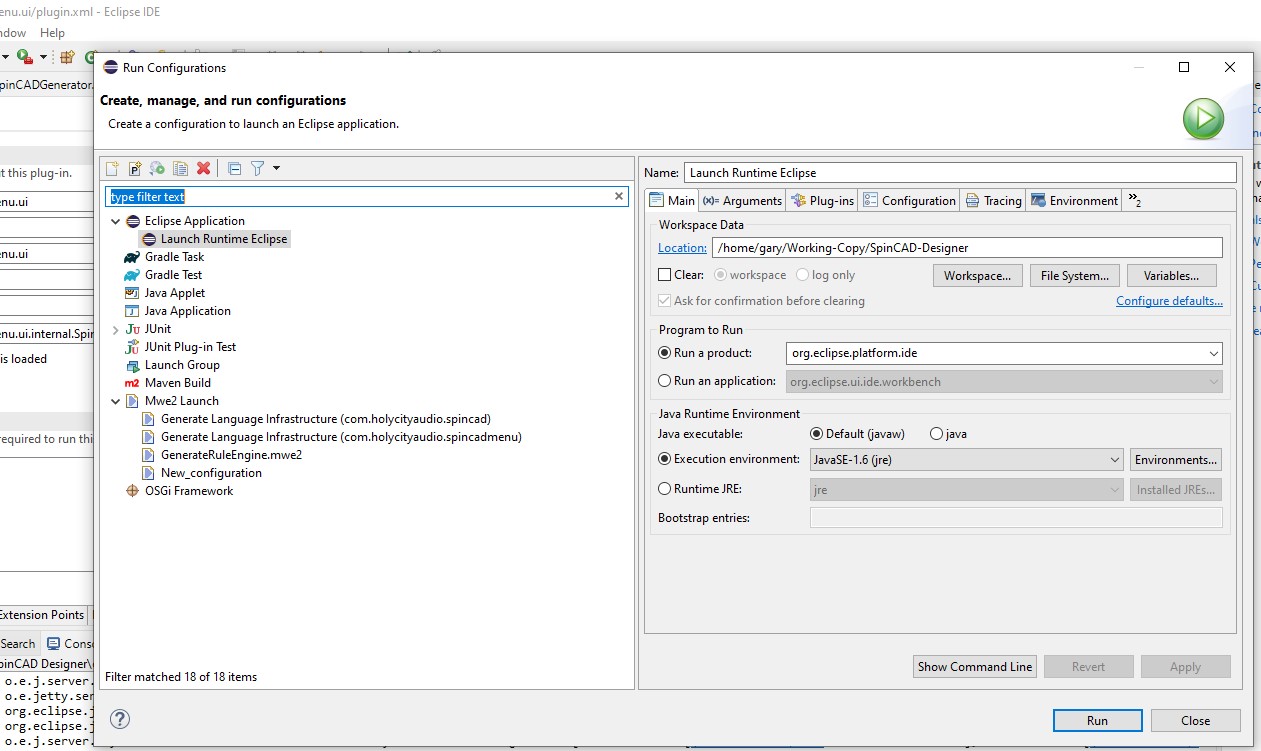This screenshot has width=1261, height=751.
Task: Select the Gradle Test entry
Action: click(173, 275)
